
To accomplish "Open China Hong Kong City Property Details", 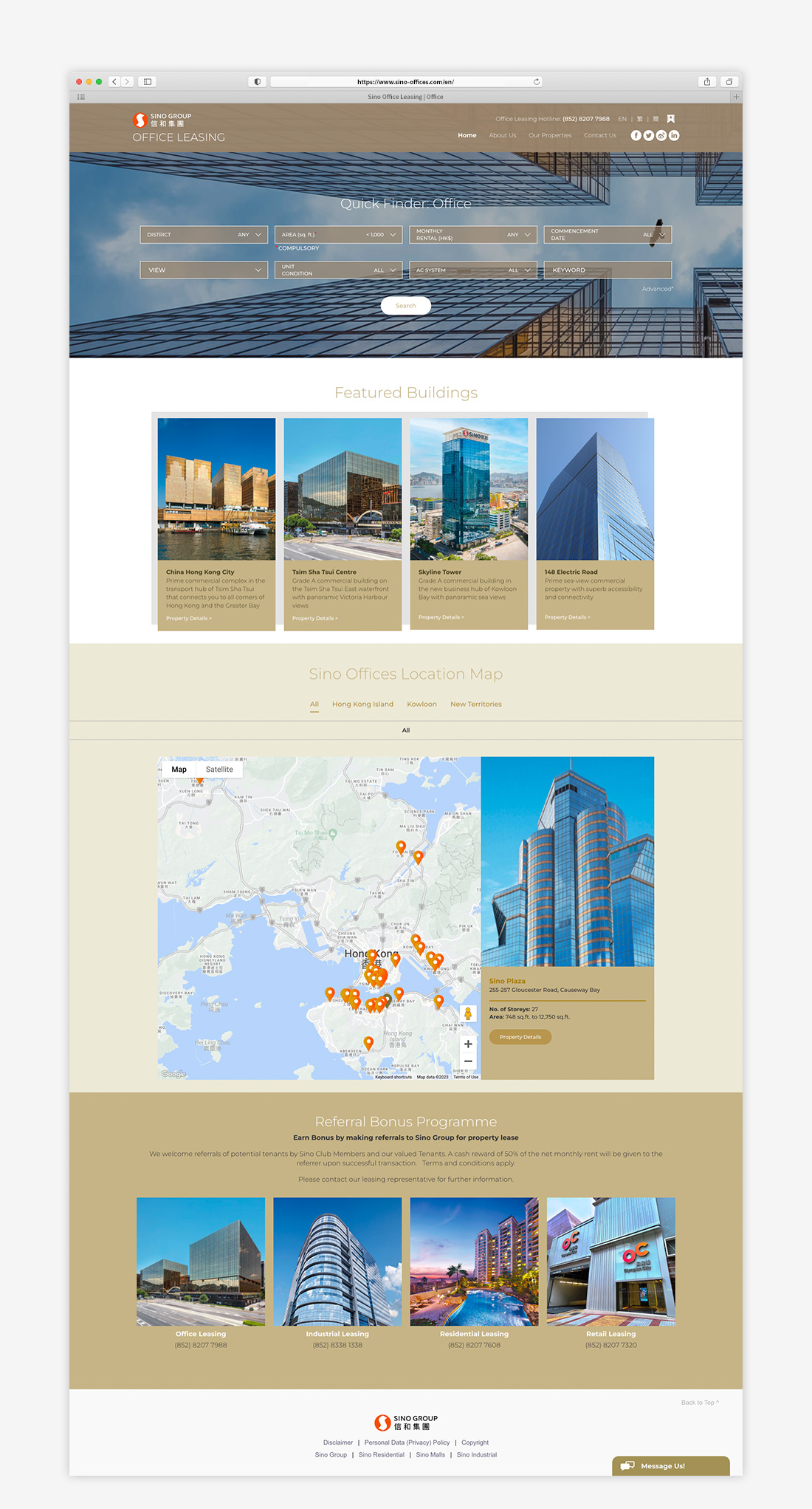I will [x=188, y=618].
